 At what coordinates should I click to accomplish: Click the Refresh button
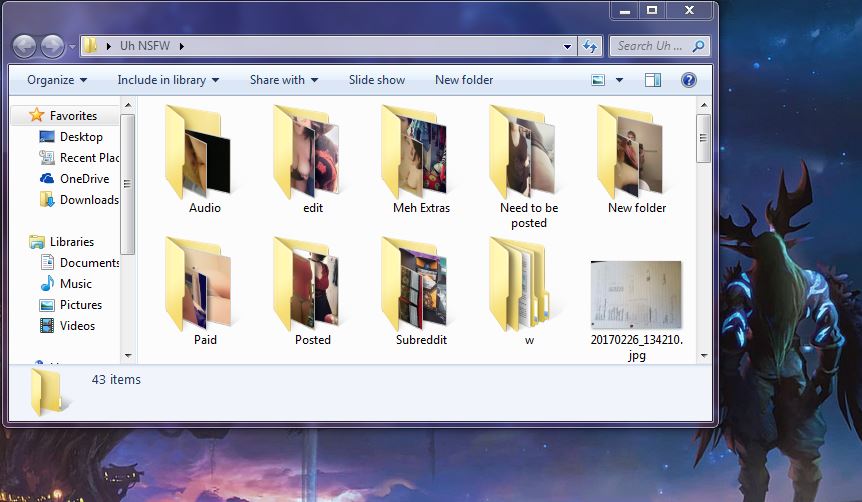point(590,46)
